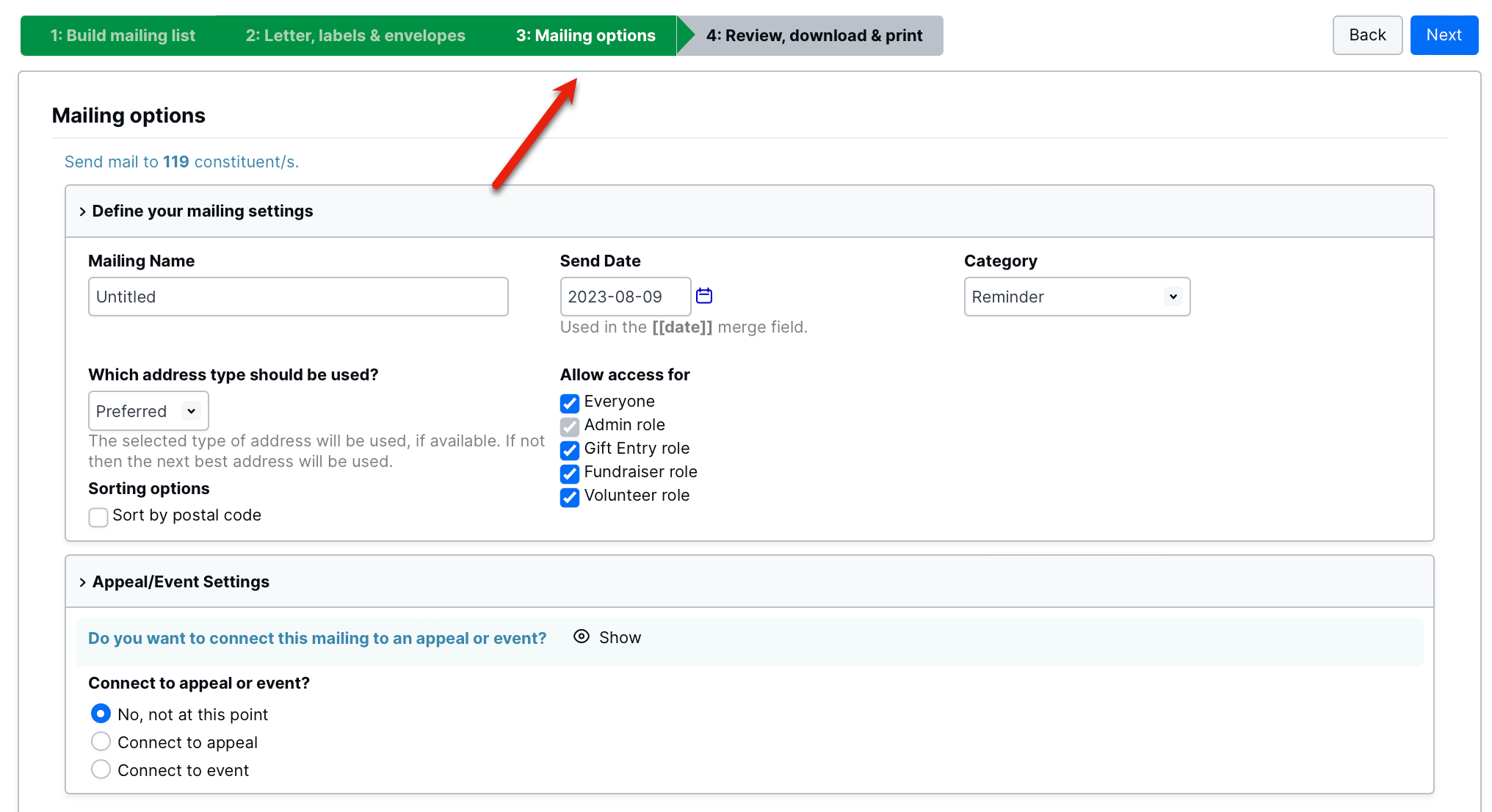Collapse the Define your mailing settings chevron
This screenshot has width=1492, height=812.
click(x=82, y=211)
